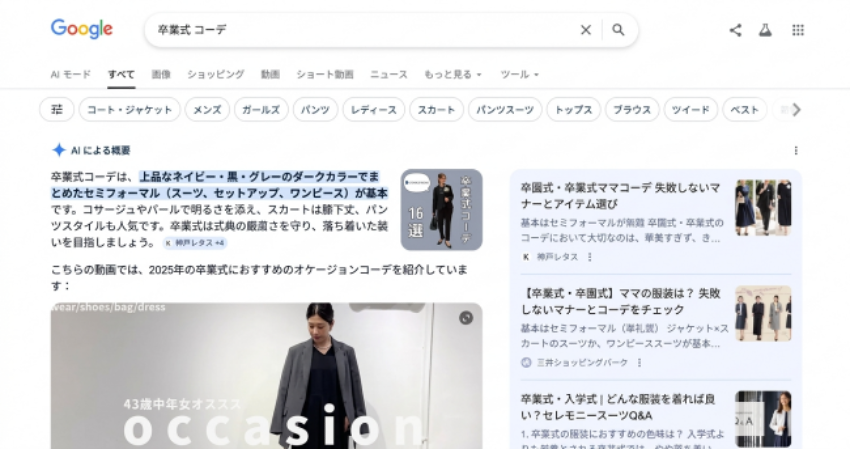Open thumbnail beside セレモニースーツQ&A result
Viewport: 850px width, 450px height.
(x=763, y=419)
